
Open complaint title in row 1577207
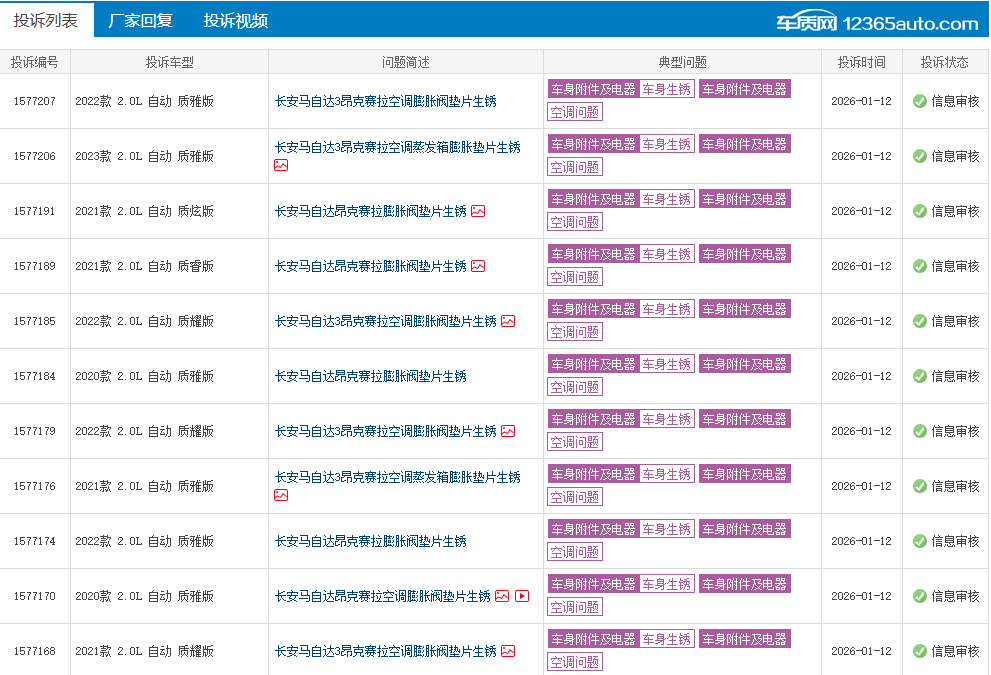coord(385,101)
